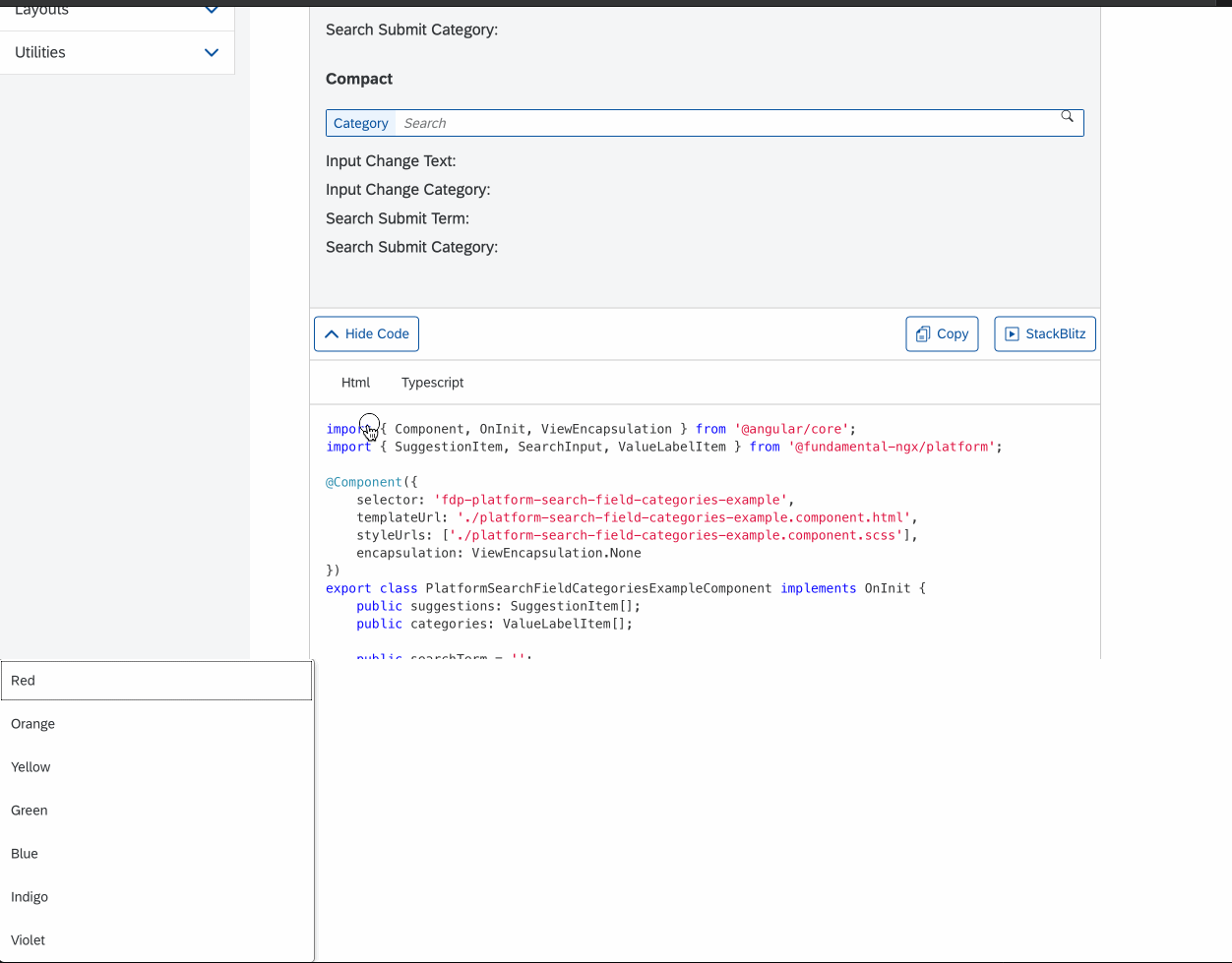Expand the Layouts sidebar section chevron
1232x963 pixels.
coord(212,9)
